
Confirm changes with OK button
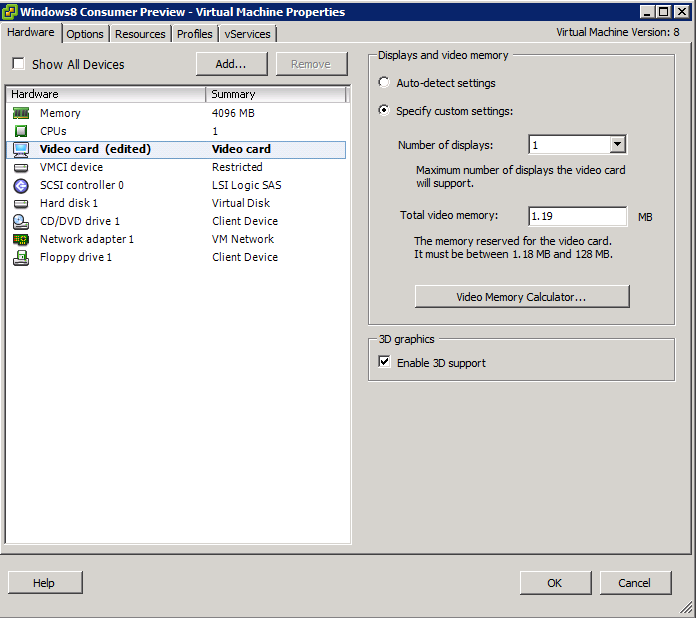click(x=555, y=583)
